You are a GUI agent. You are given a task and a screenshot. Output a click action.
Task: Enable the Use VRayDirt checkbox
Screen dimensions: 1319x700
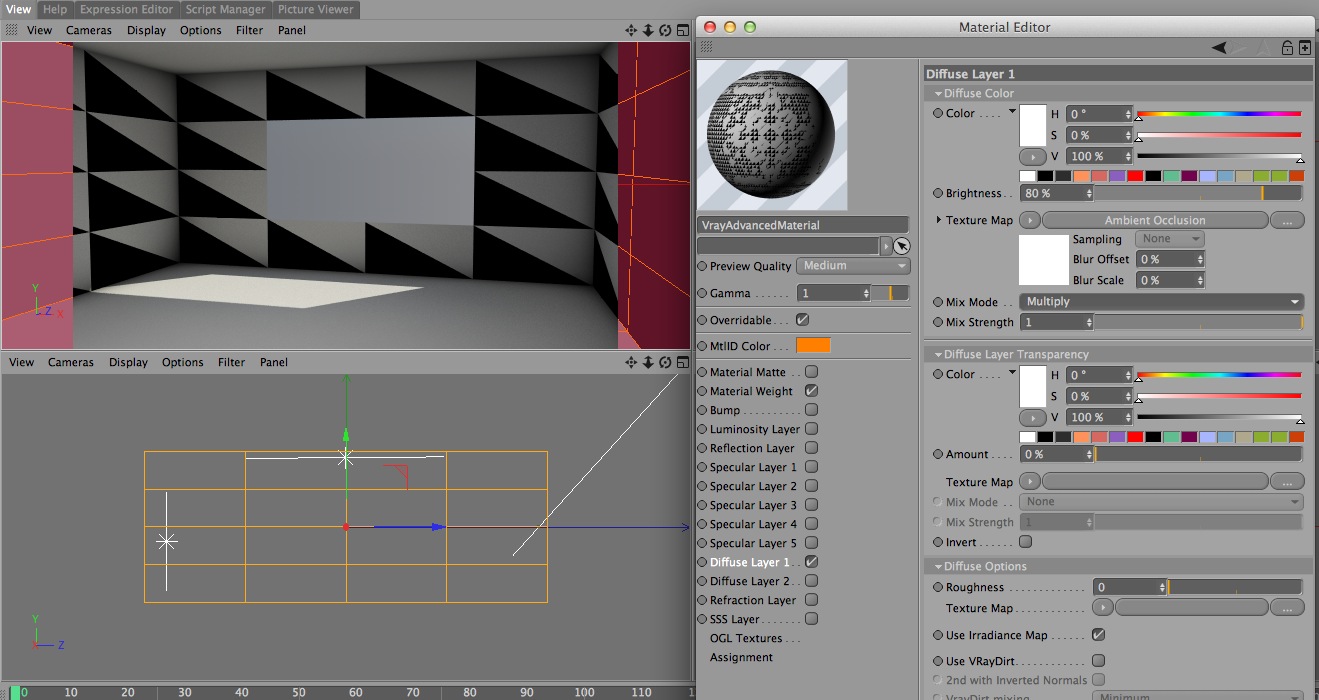point(1098,661)
